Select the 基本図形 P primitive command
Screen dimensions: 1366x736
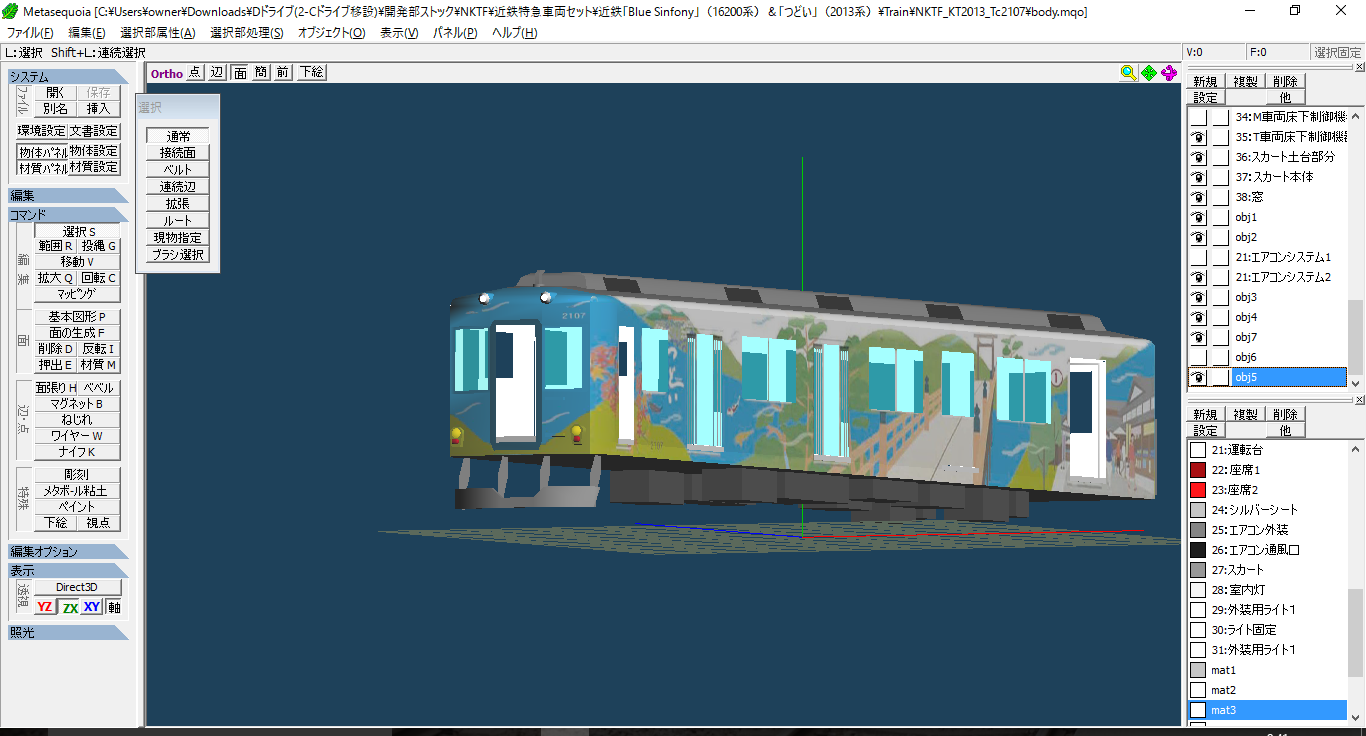click(77, 317)
